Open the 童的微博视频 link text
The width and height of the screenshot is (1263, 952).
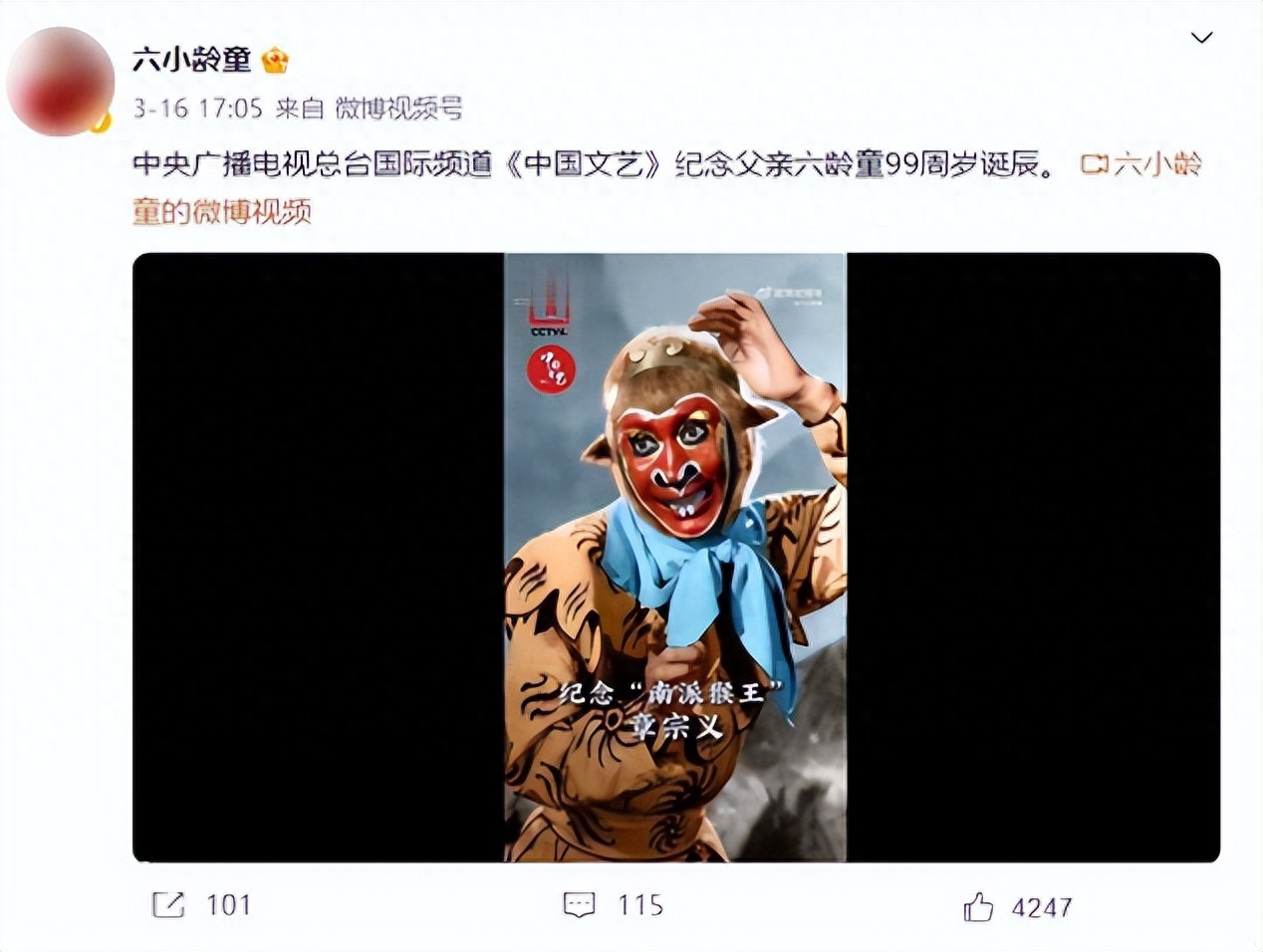222,211
